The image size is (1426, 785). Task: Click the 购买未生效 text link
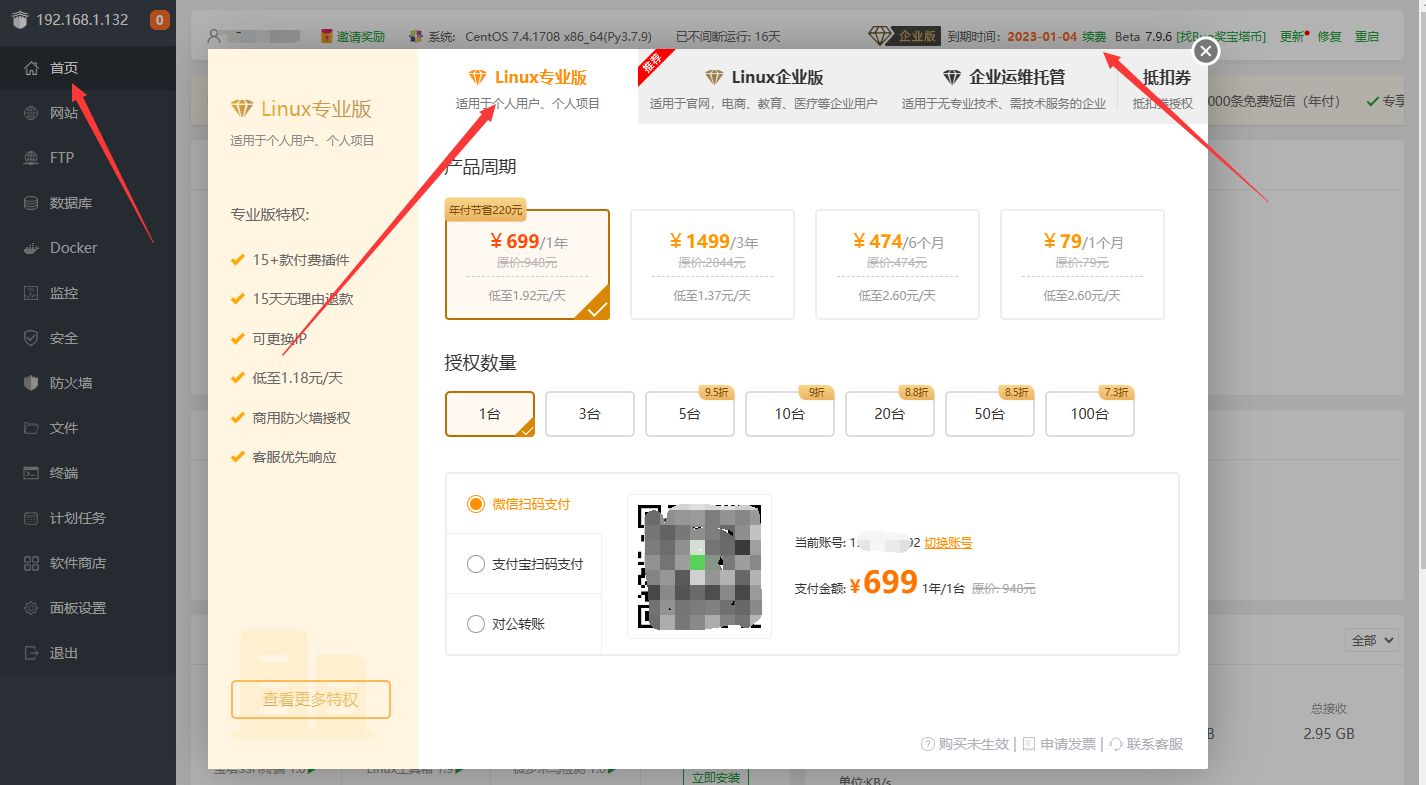point(973,744)
